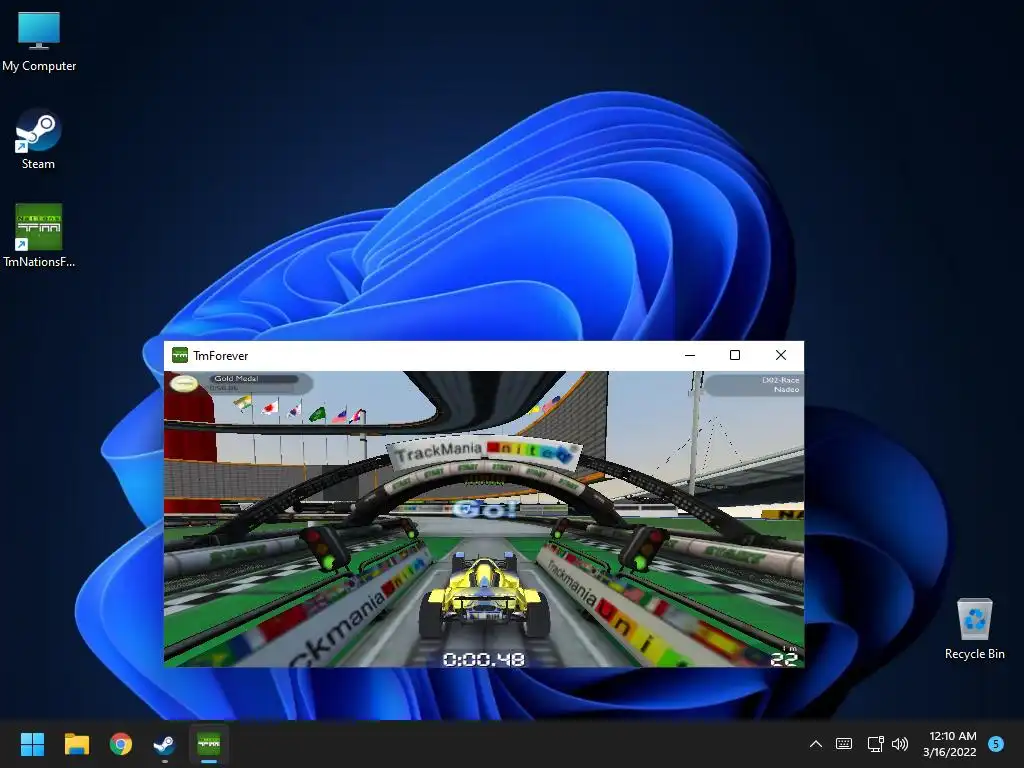Open the My Computer desktop icon
The height and width of the screenshot is (768, 1024).
39,42
